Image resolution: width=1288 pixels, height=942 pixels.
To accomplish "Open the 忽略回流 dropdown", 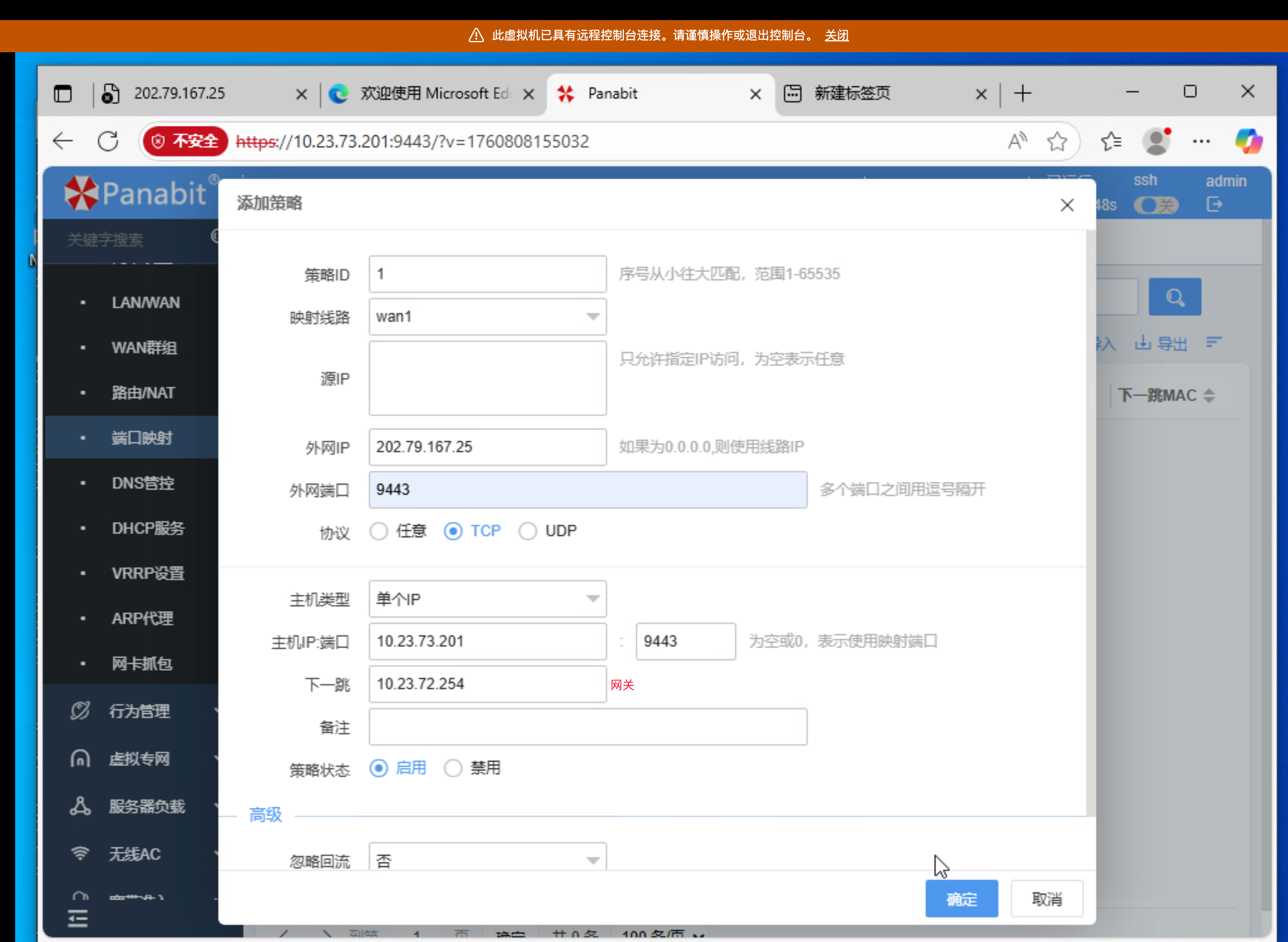I will click(487, 859).
